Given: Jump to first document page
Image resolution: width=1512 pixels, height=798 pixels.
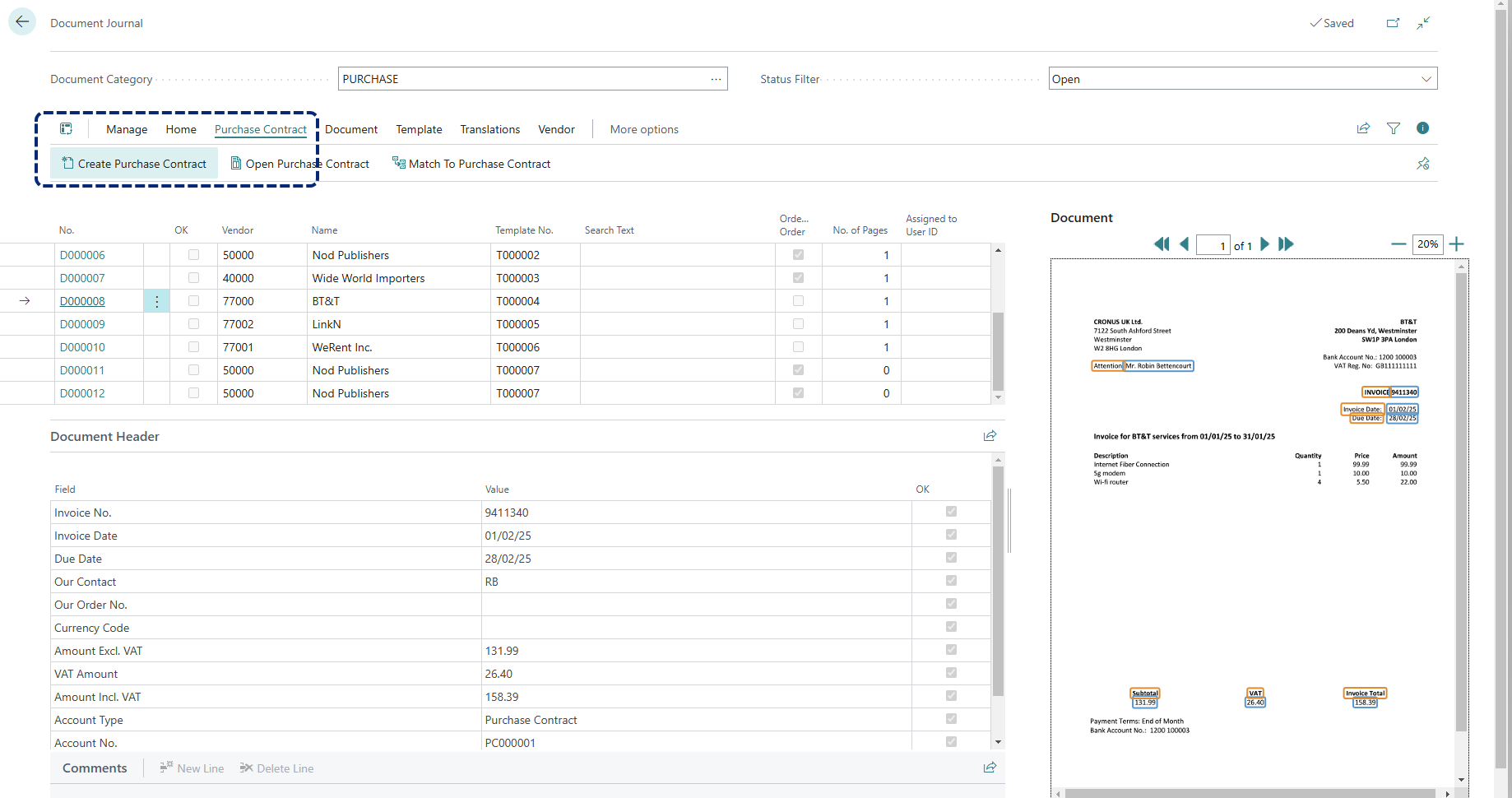Looking at the screenshot, I should click(1161, 244).
